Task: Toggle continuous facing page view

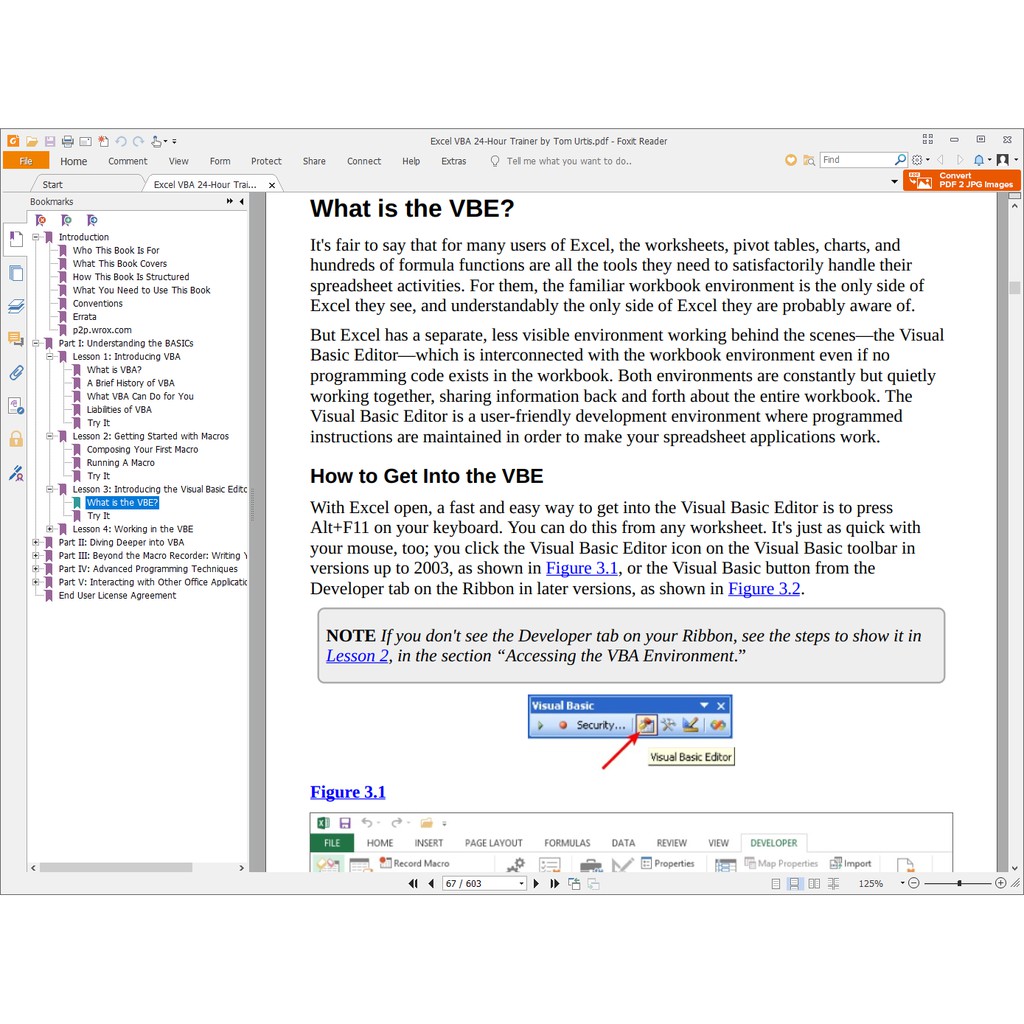Action: (832, 884)
